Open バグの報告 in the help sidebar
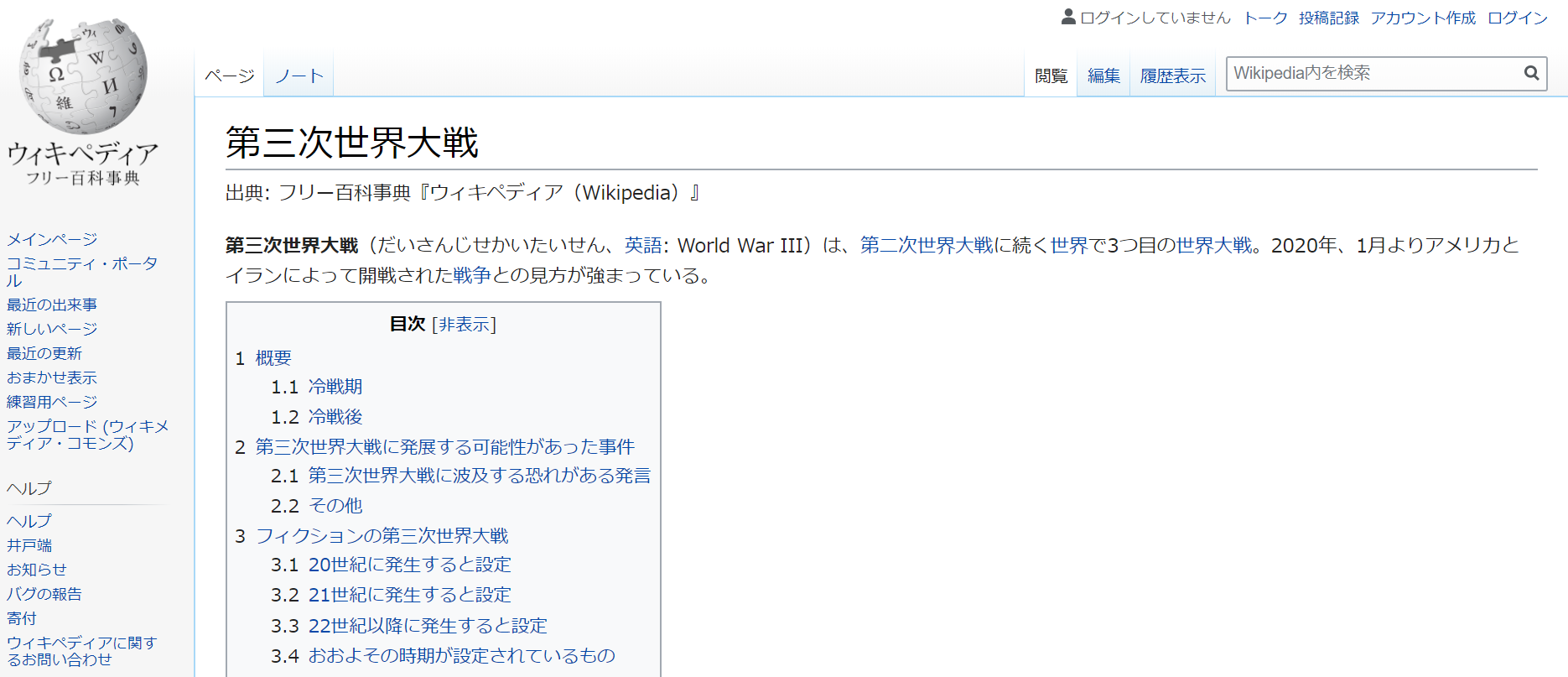 [x=44, y=594]
